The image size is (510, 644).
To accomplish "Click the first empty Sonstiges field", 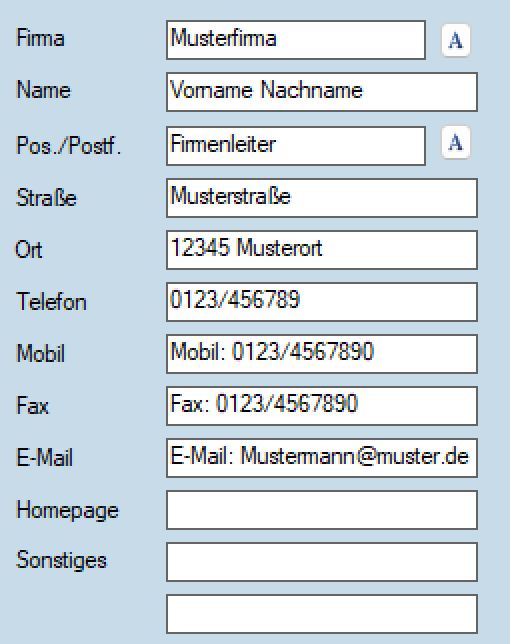I will coord(322,562).
